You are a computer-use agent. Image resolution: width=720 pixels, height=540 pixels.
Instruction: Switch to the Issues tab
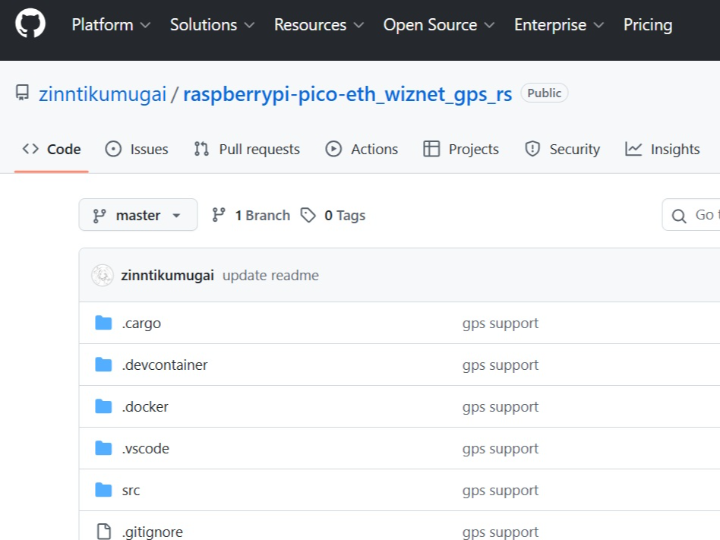click(137, 149)
